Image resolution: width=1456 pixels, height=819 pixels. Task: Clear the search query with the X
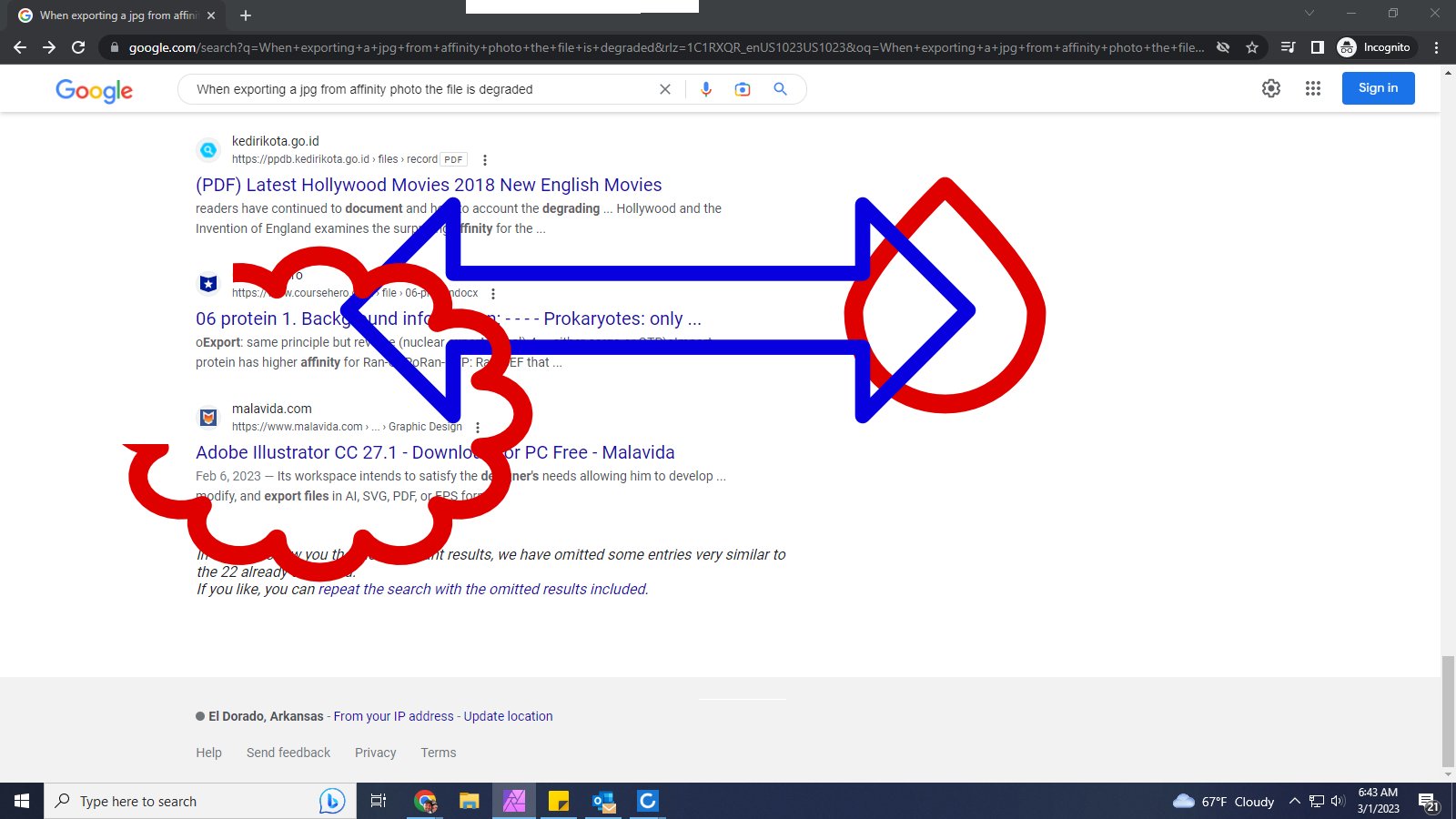point(665,89)
